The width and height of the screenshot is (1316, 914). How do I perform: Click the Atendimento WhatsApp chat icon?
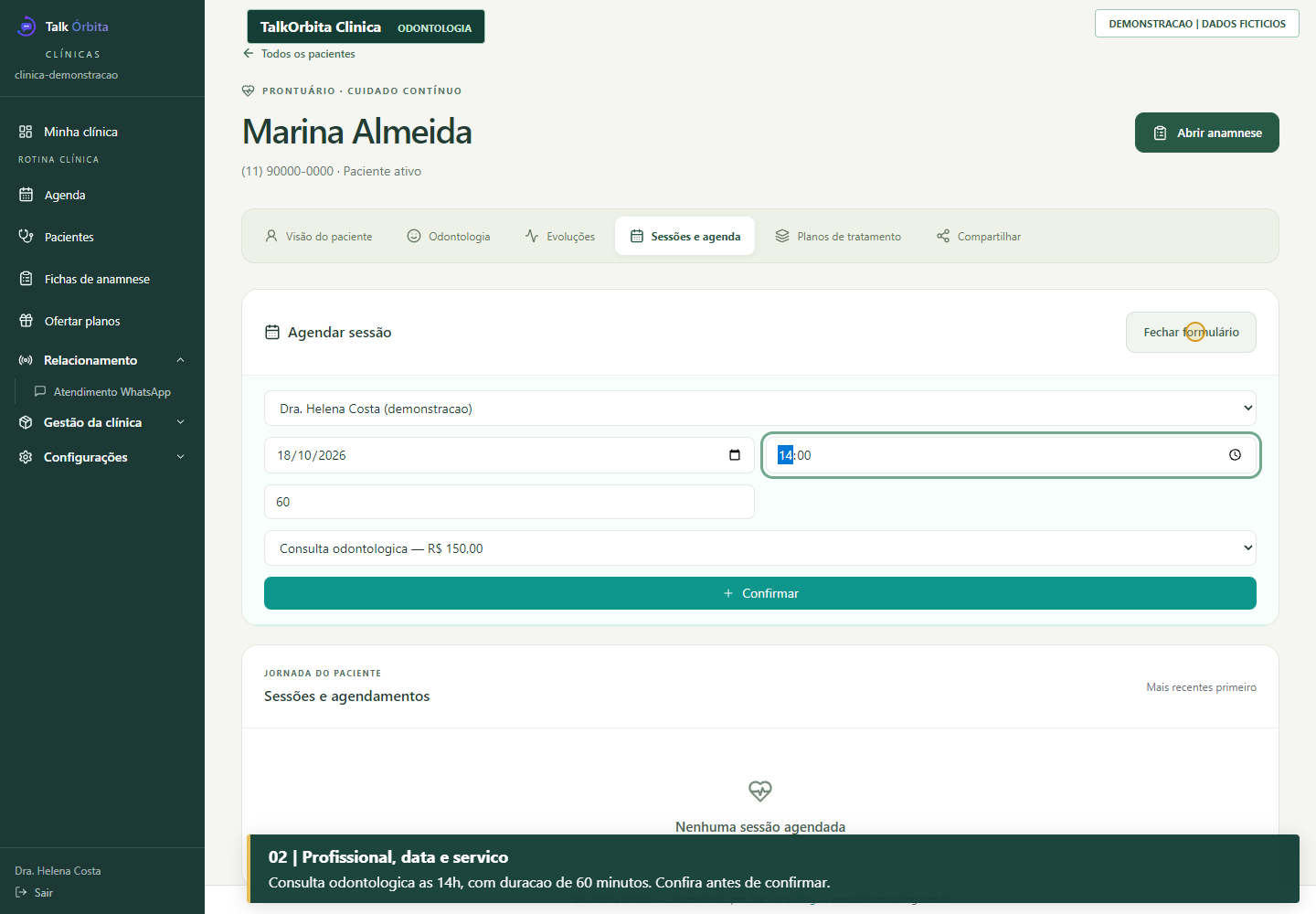click(40, 391)
